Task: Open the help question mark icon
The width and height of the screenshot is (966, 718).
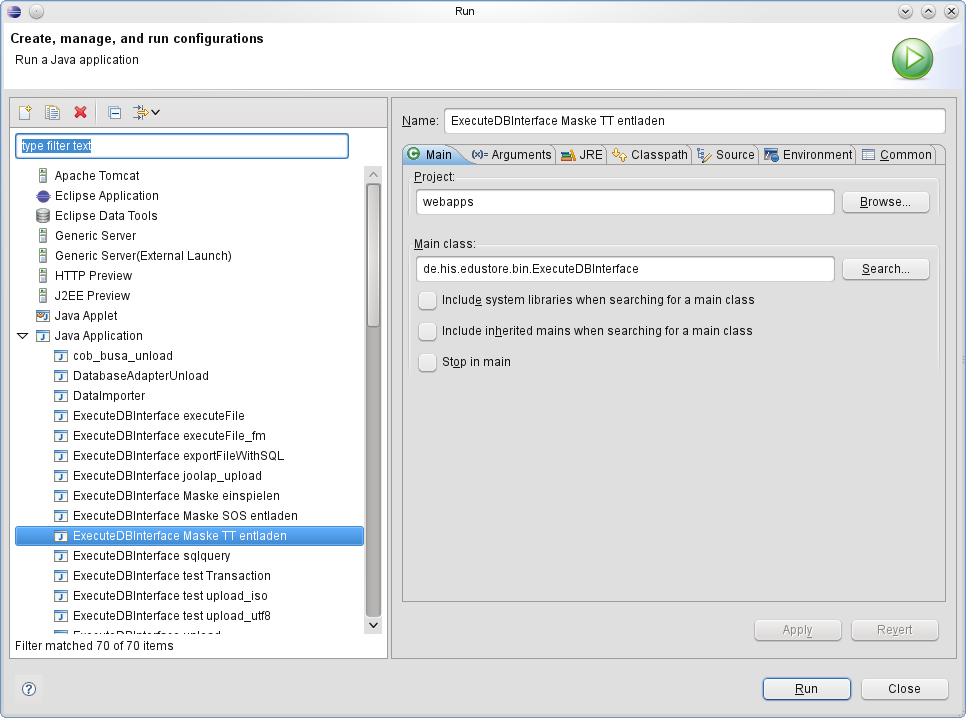Action: tap(29, 688)
